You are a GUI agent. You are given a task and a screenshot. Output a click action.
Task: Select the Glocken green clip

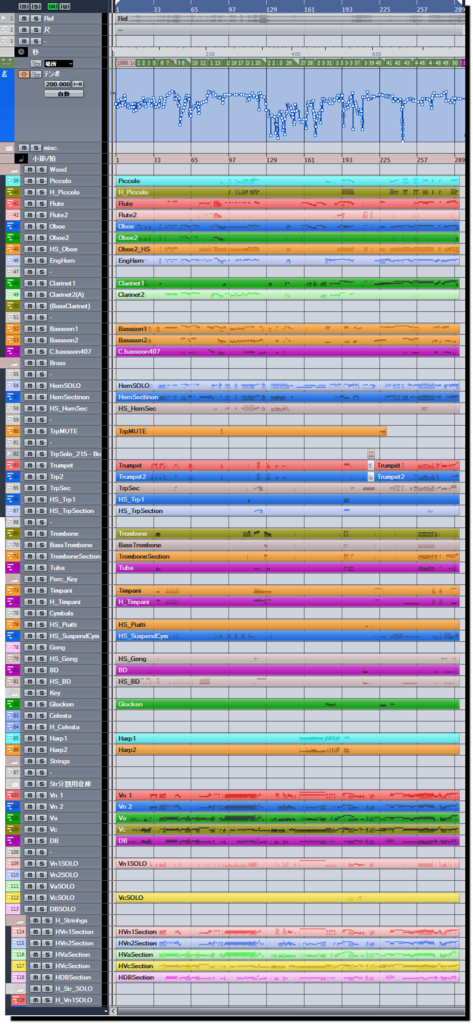tap(287, 704)
